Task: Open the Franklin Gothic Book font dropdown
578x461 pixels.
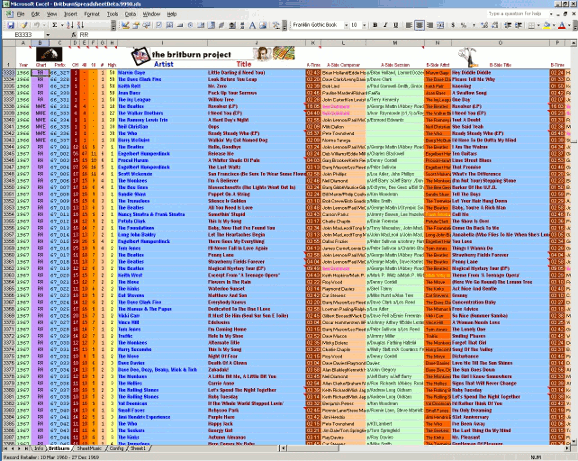Action: [x=346, y=25]
